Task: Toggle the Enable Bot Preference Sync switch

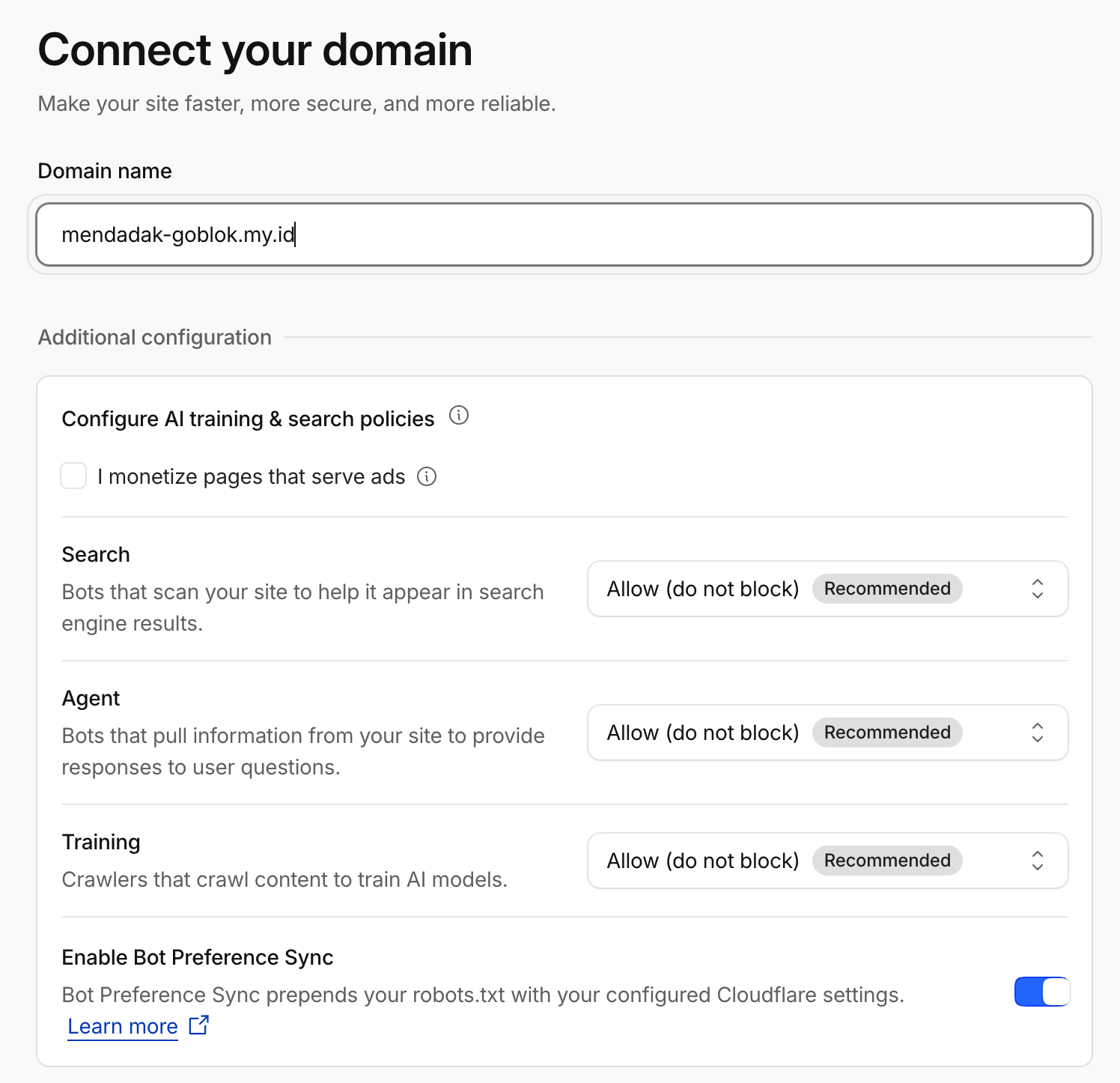Action: tap(1042, 992)
